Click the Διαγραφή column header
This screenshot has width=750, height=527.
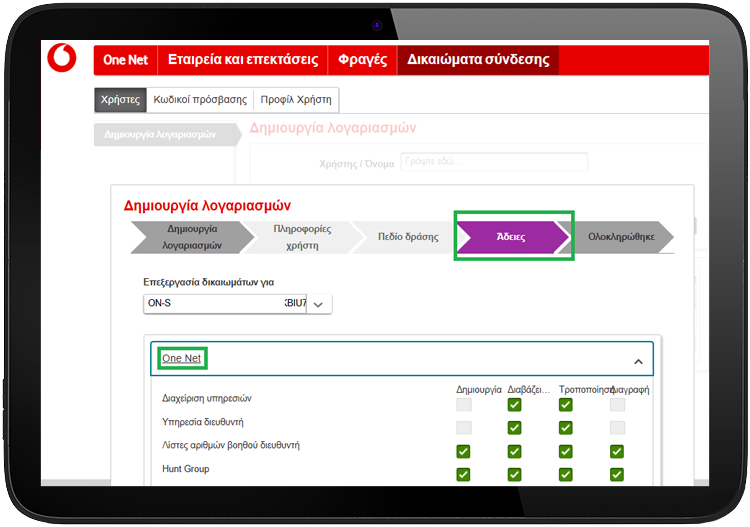pos(631,390)
